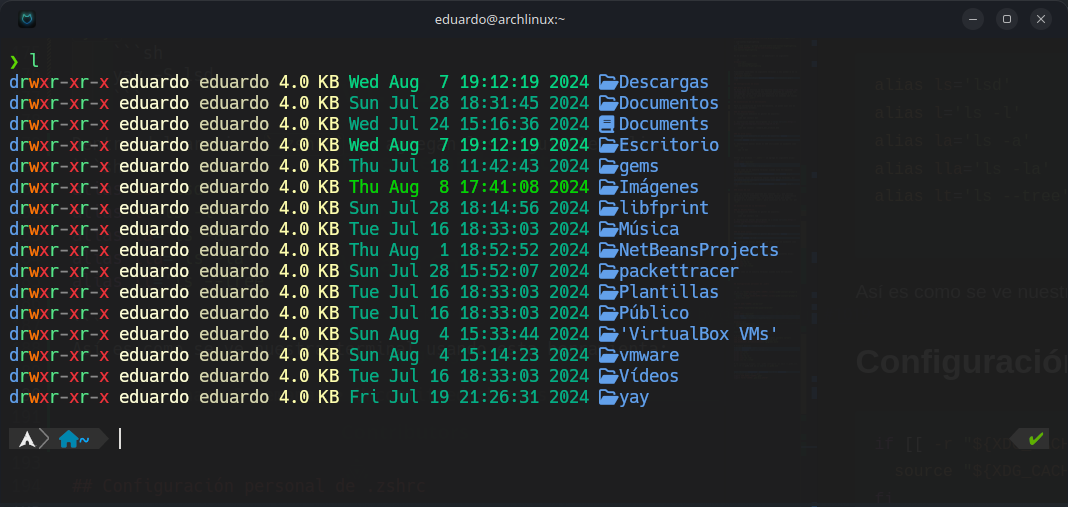Click the folder icon beside yay
This screenshot has height=507, width=1068.
607,397
